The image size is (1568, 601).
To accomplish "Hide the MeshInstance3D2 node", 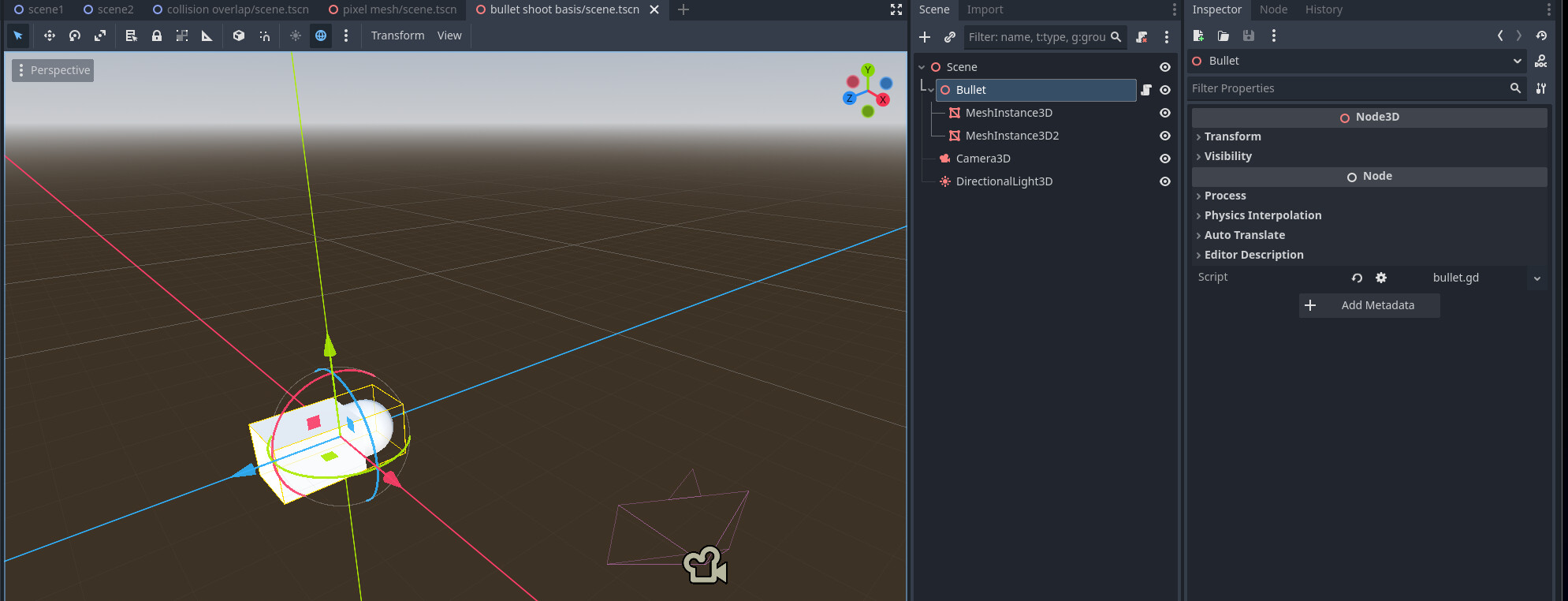I will coord(1165,136).
